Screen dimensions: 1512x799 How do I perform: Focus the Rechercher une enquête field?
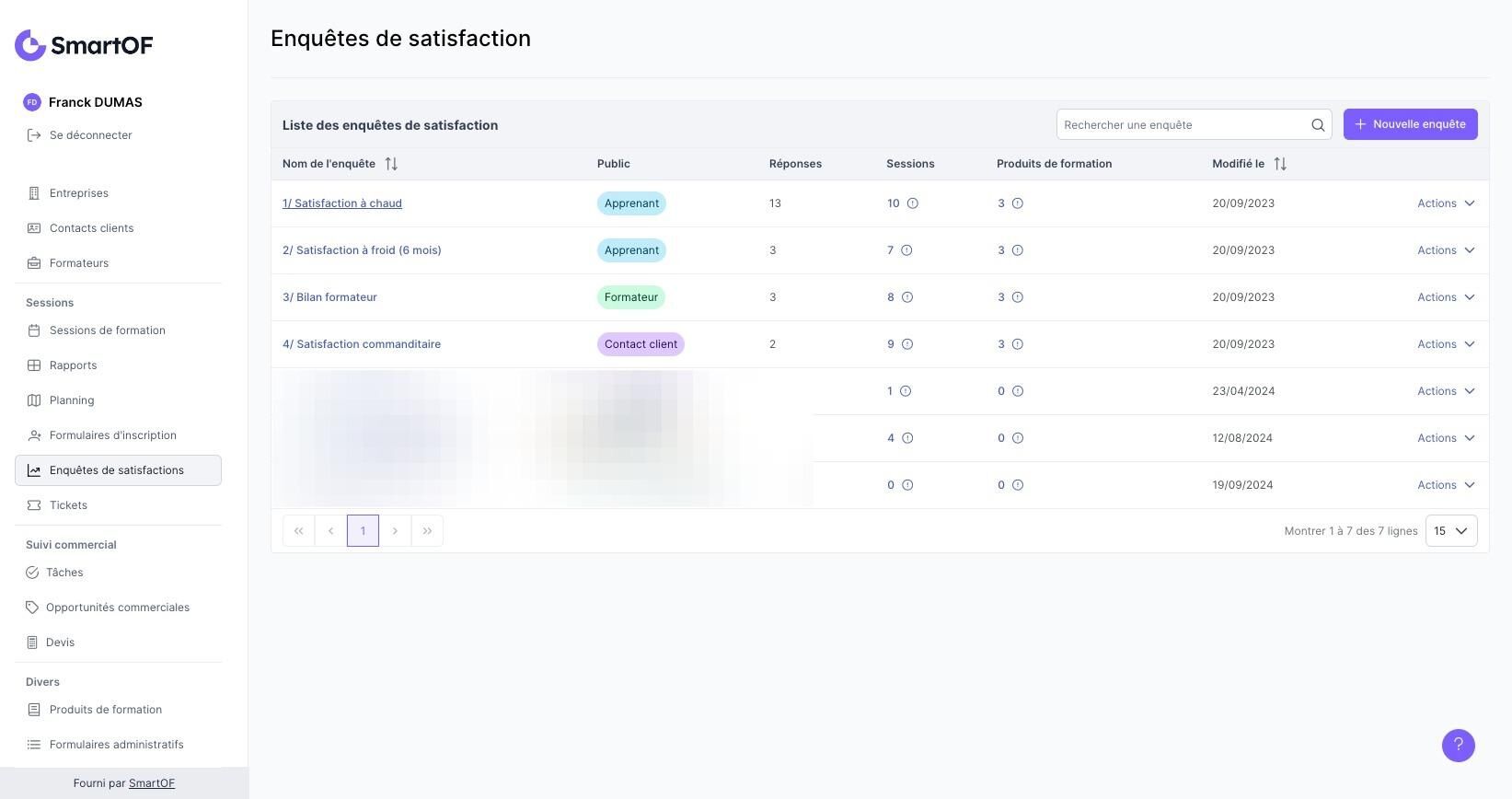pyautogui.click(x=1183, y=125)
